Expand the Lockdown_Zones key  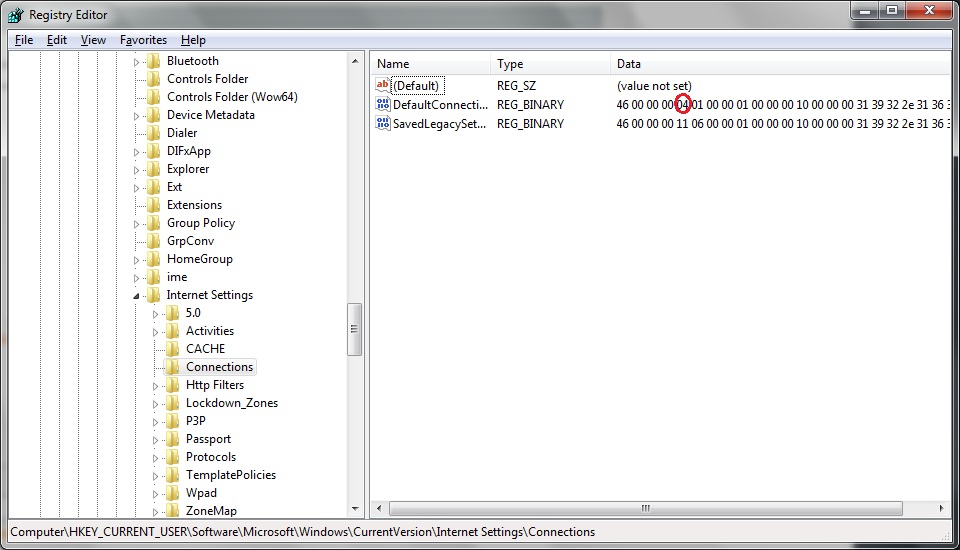pos(156,404)
